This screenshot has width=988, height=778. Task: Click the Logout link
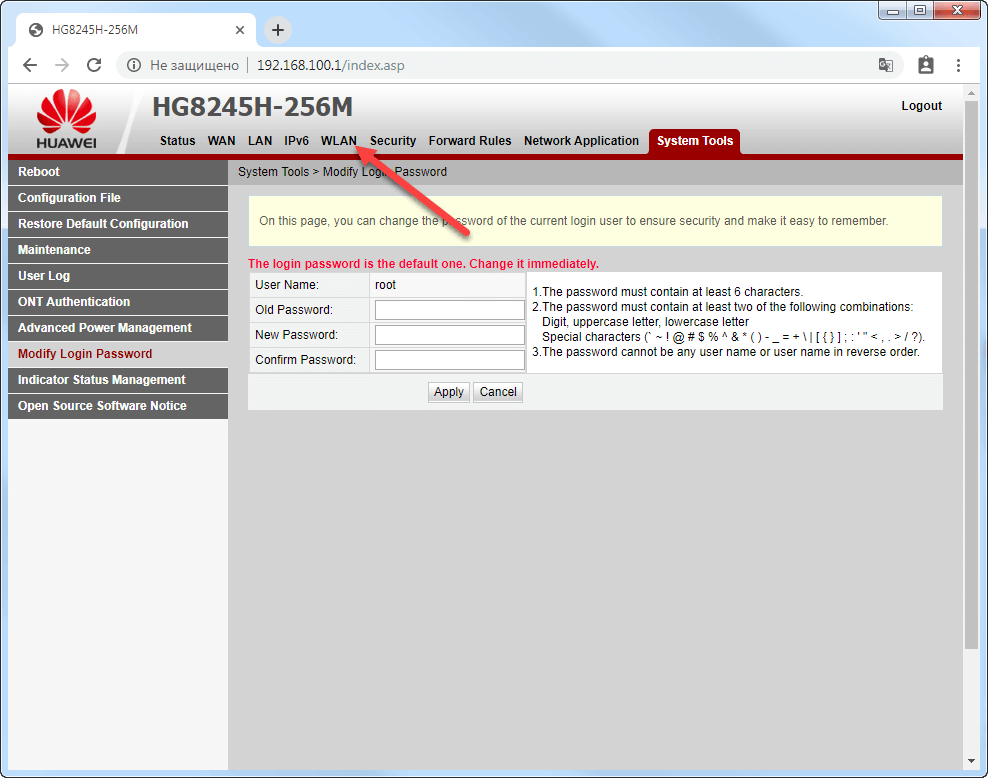coord(921,106)
